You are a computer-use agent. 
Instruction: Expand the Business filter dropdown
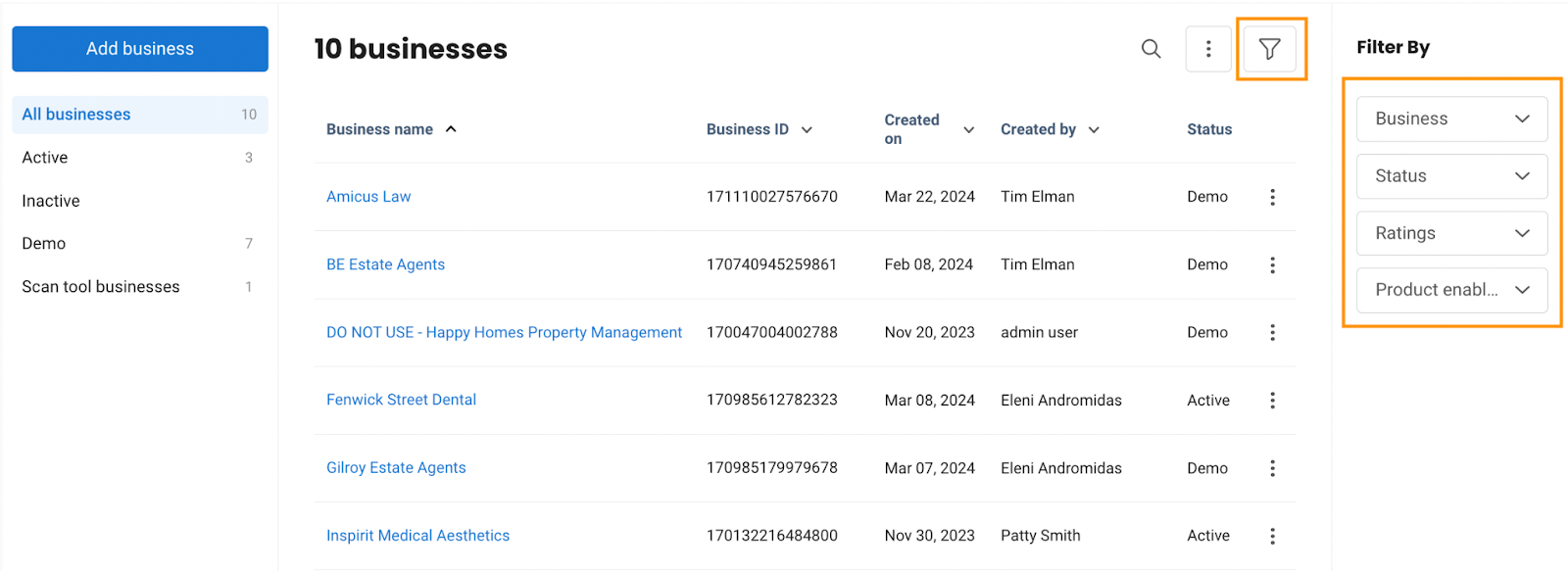coord(1451,119)
